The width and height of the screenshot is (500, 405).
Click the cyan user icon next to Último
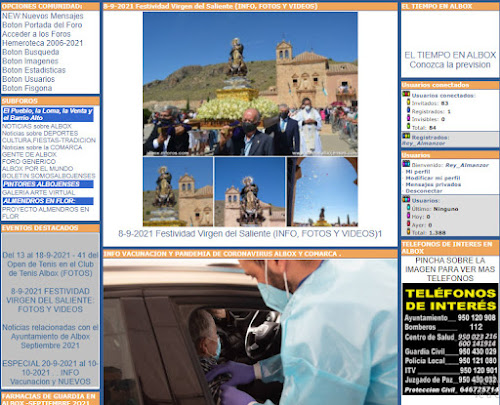pos(408,208)
